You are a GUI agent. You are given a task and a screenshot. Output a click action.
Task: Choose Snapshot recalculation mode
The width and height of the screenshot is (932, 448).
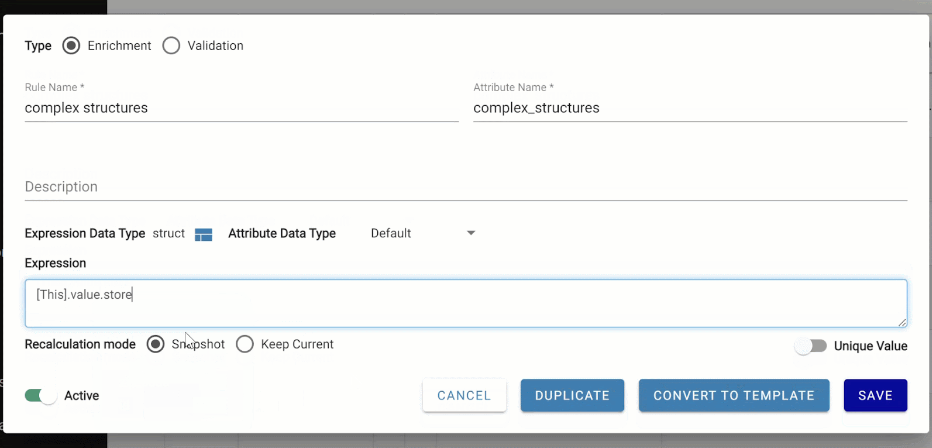(155, 344)
